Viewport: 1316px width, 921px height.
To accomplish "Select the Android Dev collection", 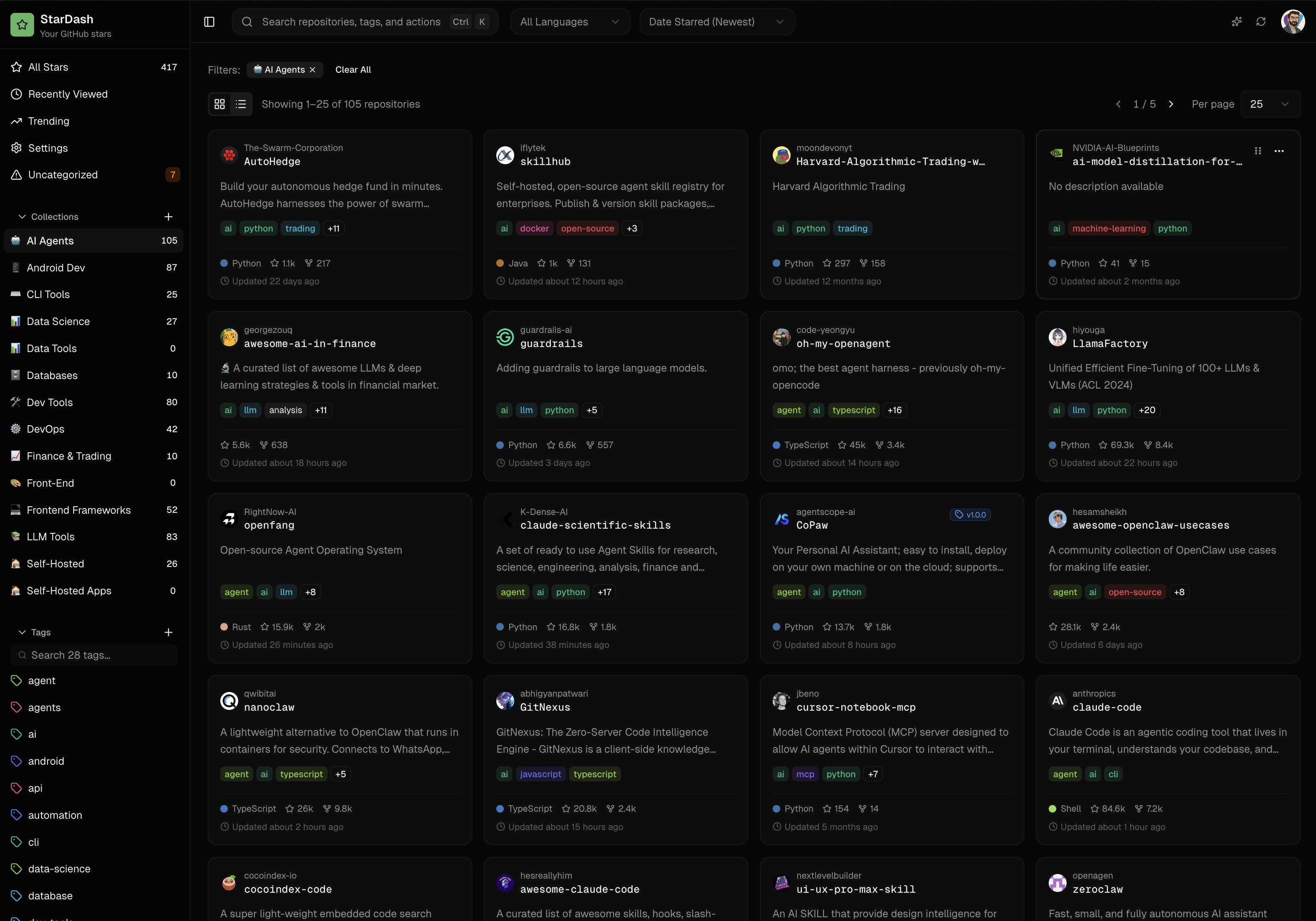I will coord(94,268).
